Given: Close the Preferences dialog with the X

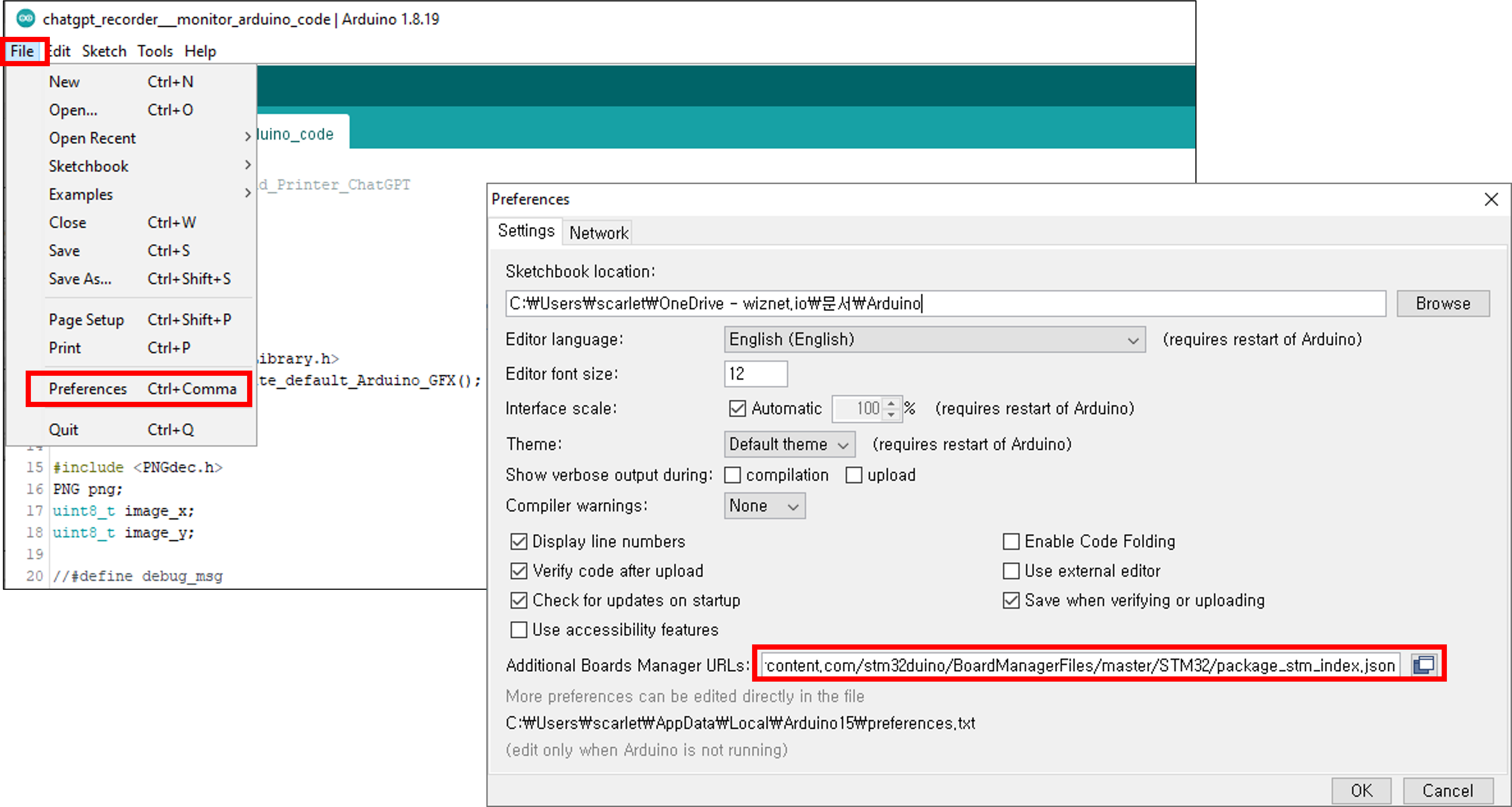Looking at the screenshot, I should click(1491, 199).
